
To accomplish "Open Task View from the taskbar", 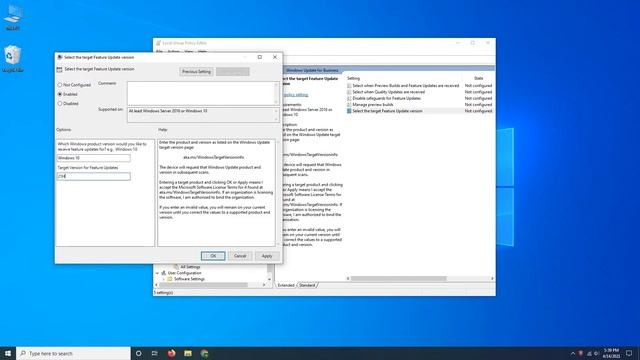I will click(155, 353).
